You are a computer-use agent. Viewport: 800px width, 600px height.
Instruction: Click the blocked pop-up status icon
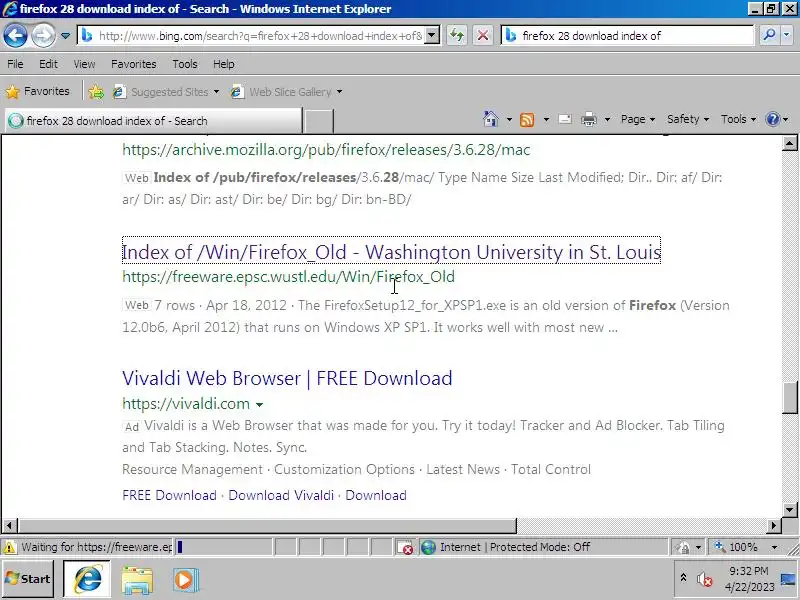coord(405,547)
